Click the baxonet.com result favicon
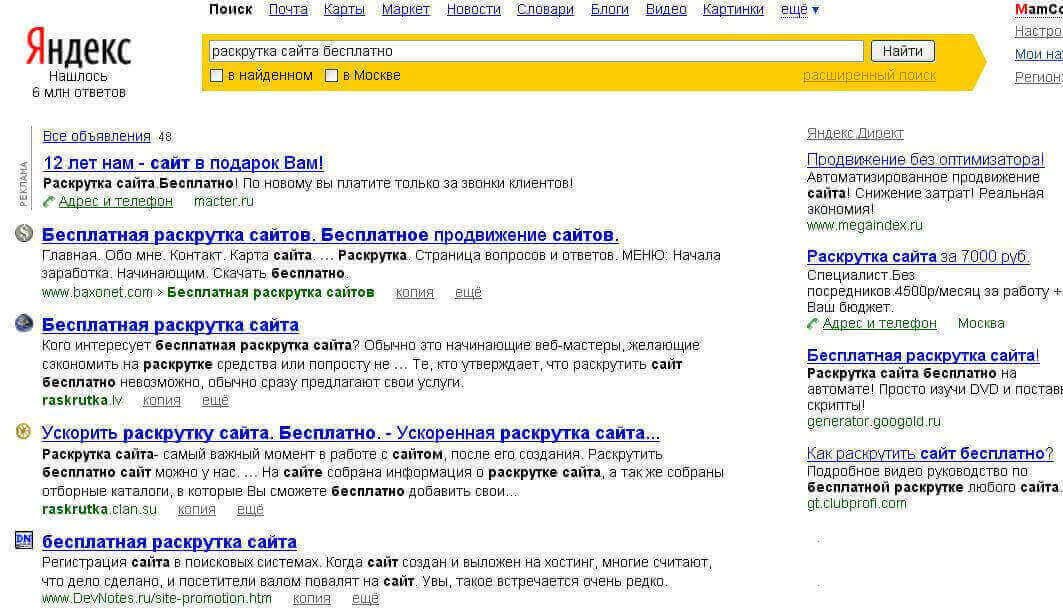The width and height of the screenshot is (1063, 615). 24,234
